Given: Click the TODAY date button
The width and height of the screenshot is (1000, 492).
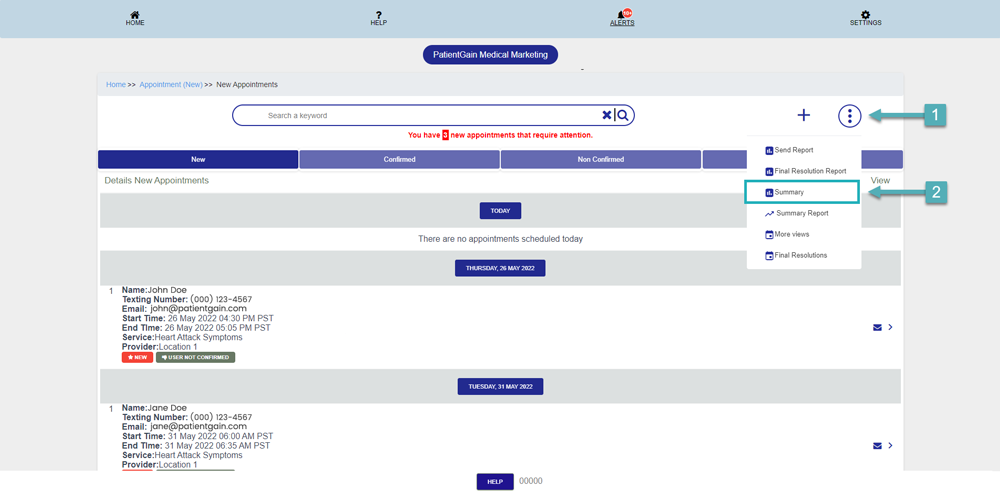Looking at the screenshot, I should click(x=501, y=211).
